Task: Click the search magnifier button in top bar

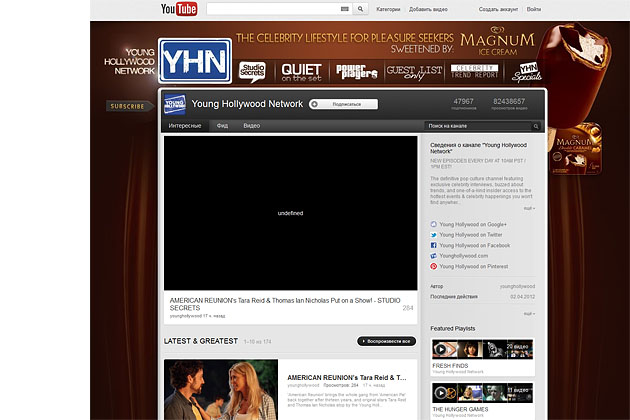Action: (x=361, y=10)
